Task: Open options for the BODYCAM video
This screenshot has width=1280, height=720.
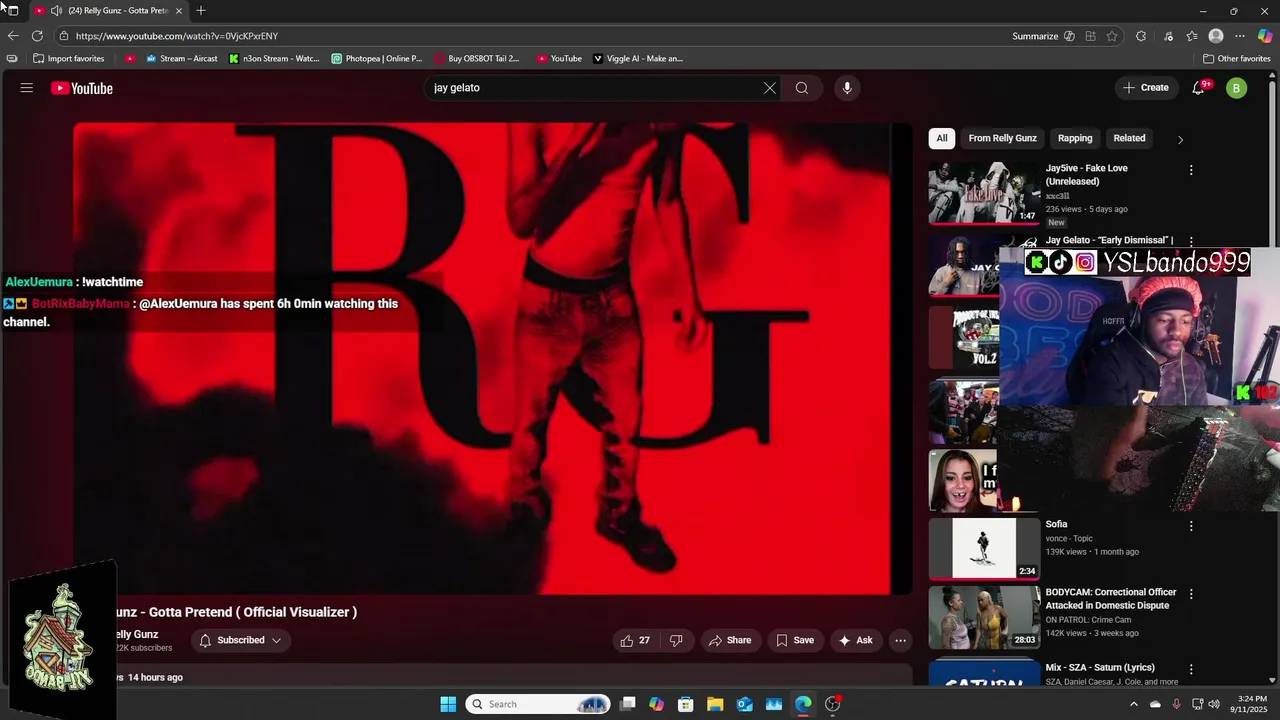Action: point(1190,594)
